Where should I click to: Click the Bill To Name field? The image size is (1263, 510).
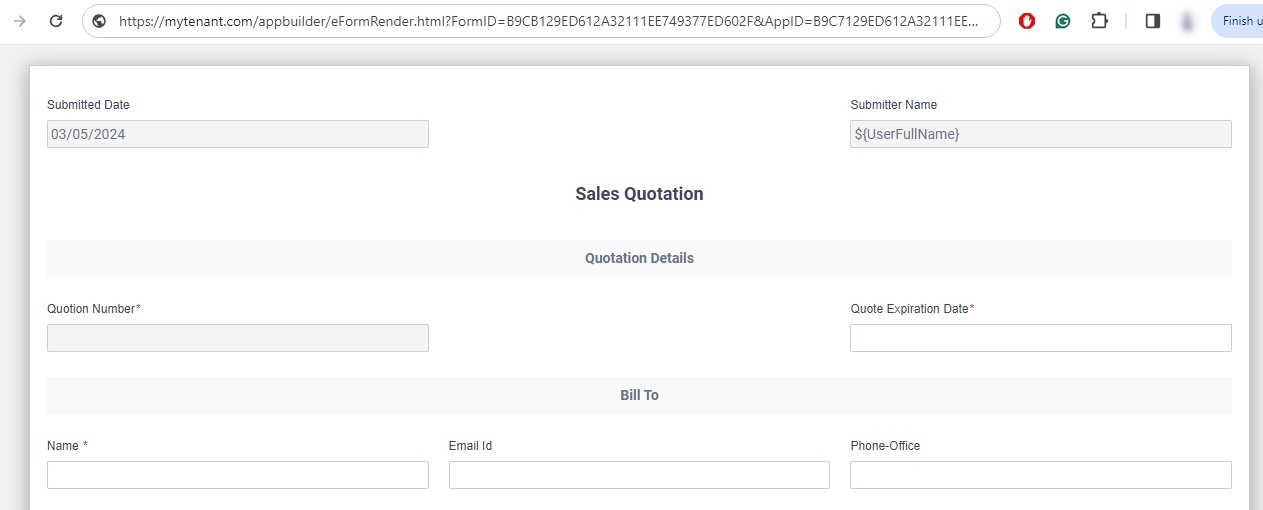click(238, 475)
